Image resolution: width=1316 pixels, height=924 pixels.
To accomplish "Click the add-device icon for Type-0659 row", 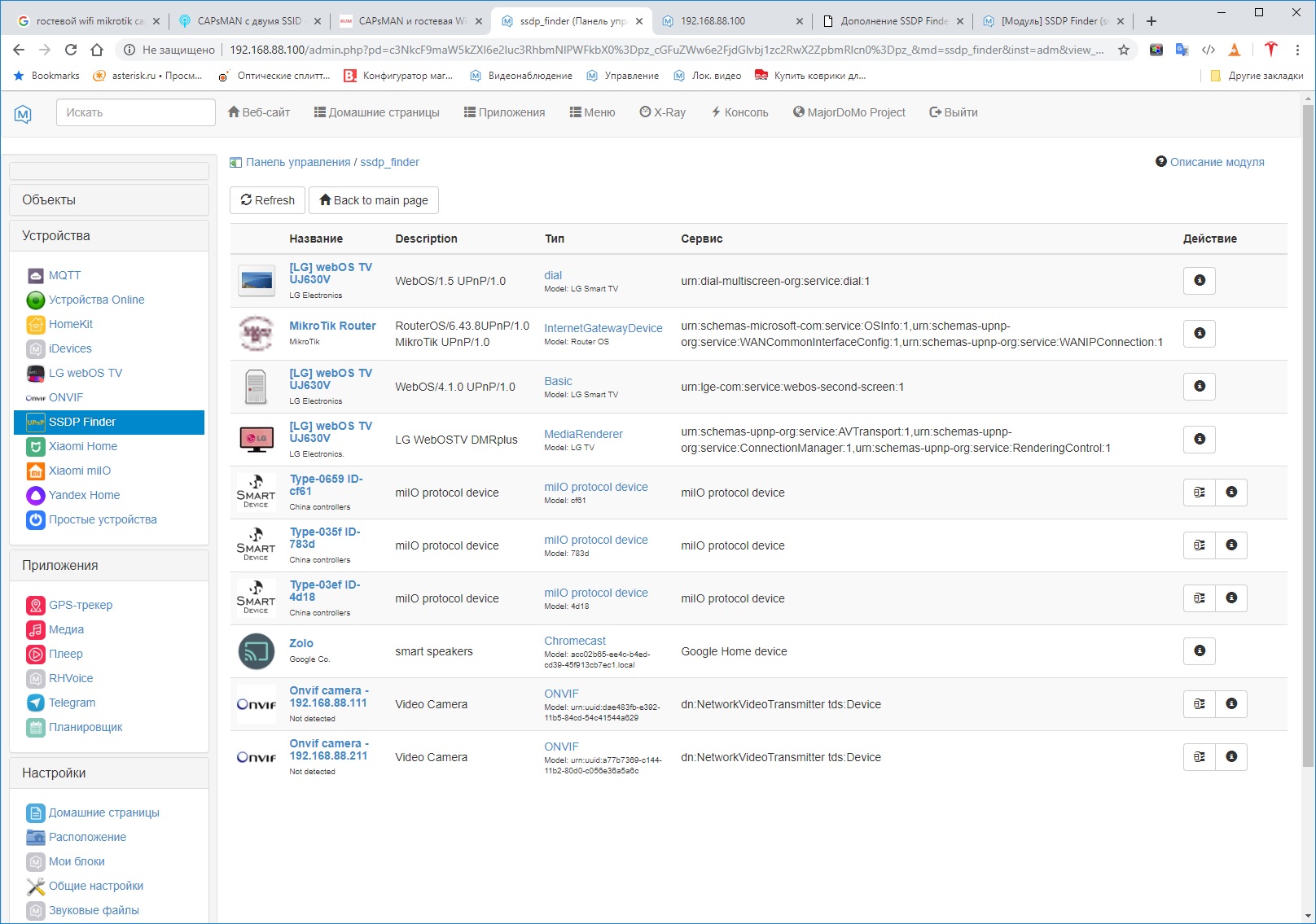I will 1199,493.
